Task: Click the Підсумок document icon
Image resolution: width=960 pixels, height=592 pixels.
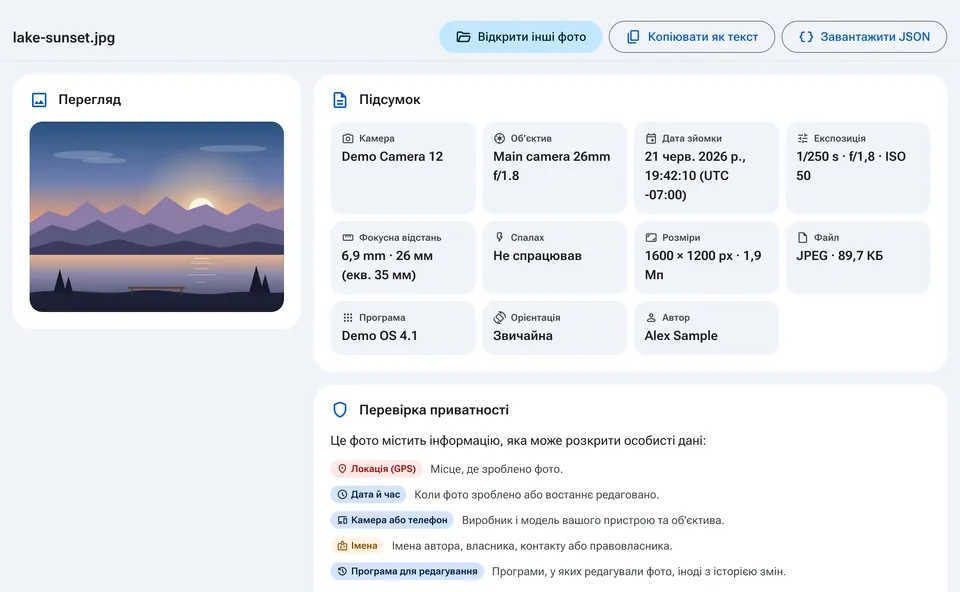Action: tap(340, 100)
